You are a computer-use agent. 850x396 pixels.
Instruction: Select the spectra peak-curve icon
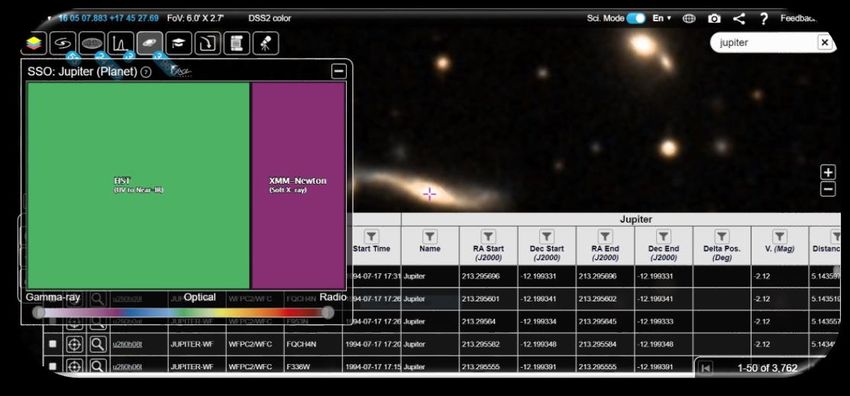(120, 43)
